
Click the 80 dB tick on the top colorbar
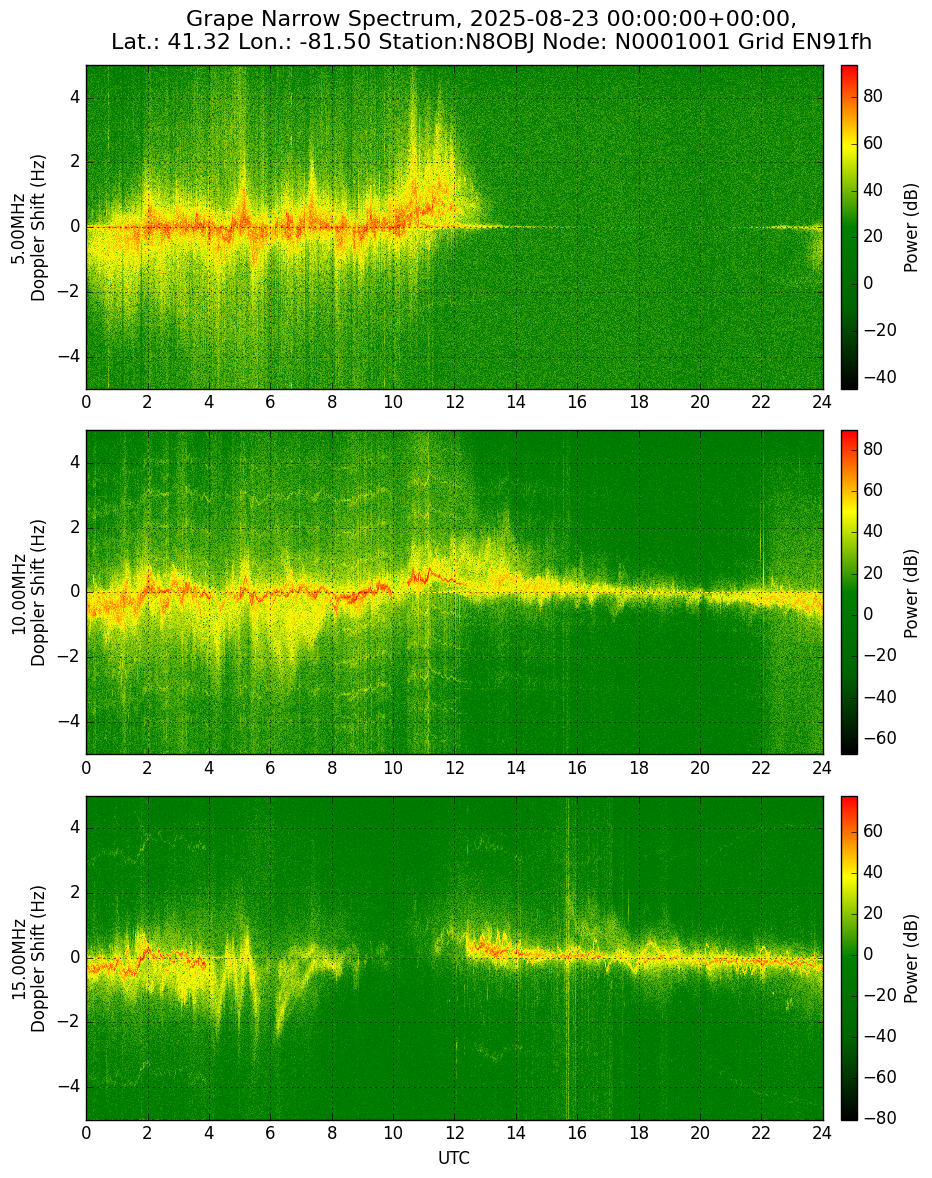coord(873,96)
